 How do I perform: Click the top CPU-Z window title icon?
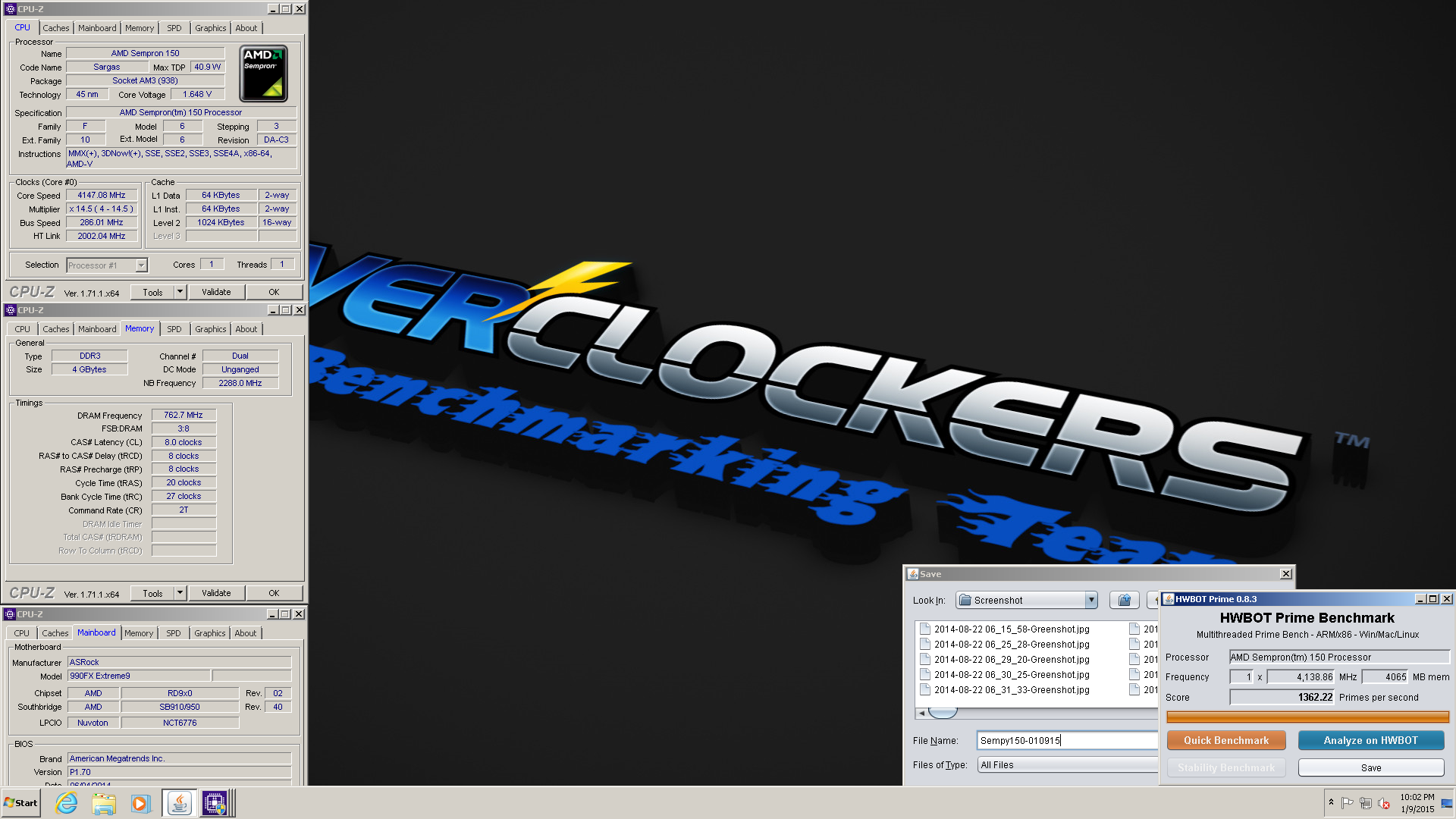click(x=11, y=9)
